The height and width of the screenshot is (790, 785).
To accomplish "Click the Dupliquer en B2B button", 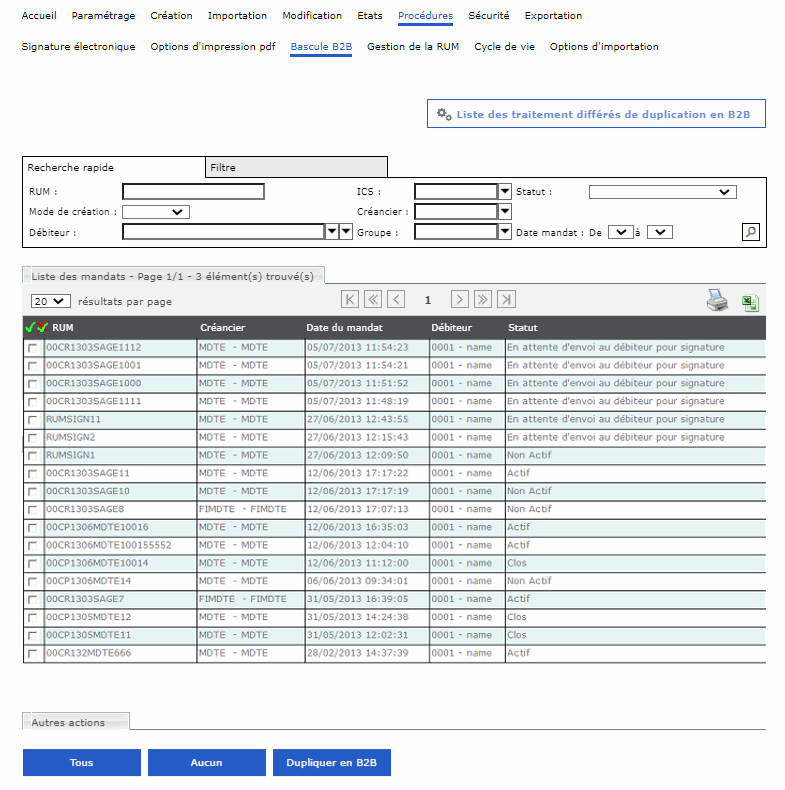I will click(x=331, y=763).
